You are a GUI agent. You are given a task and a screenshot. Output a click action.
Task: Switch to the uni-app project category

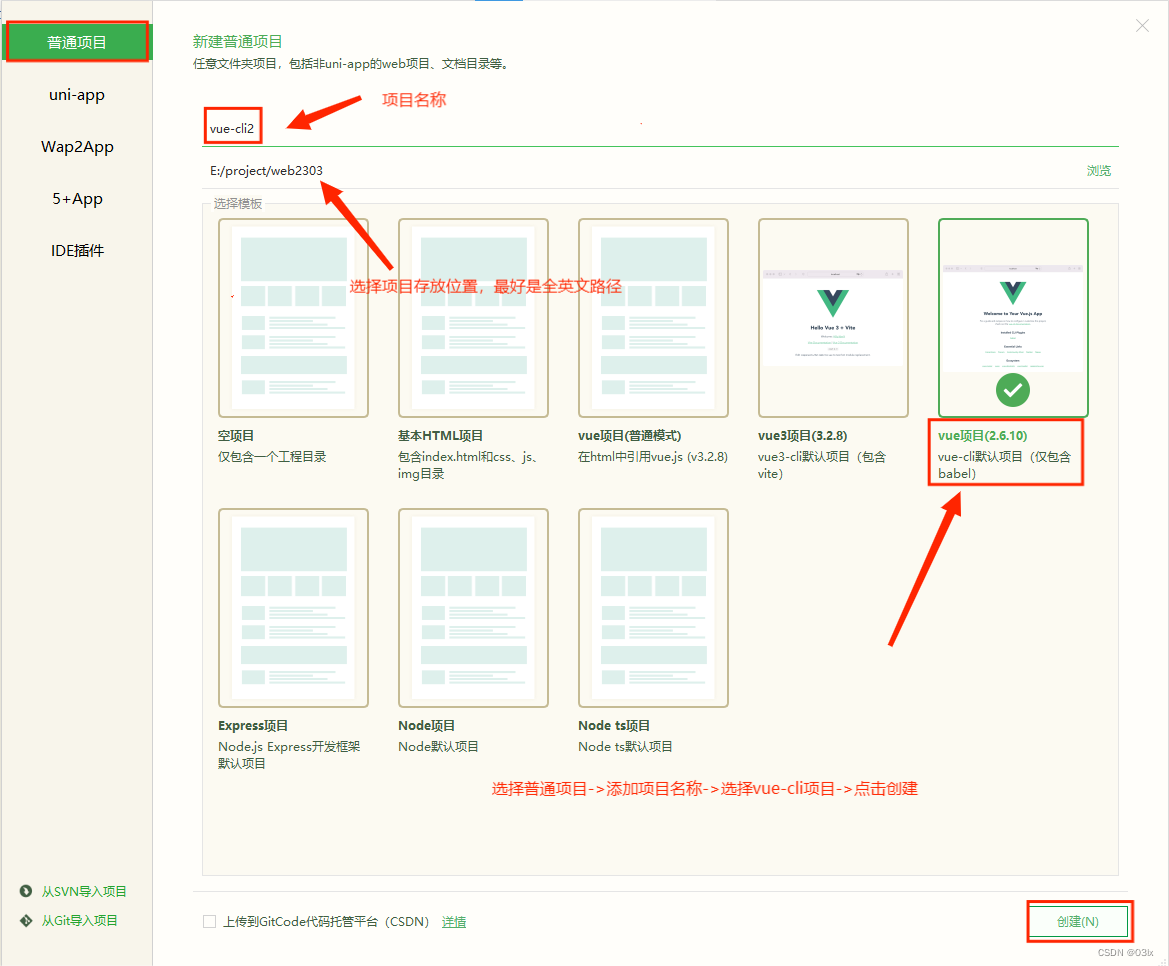click(77, 94)
